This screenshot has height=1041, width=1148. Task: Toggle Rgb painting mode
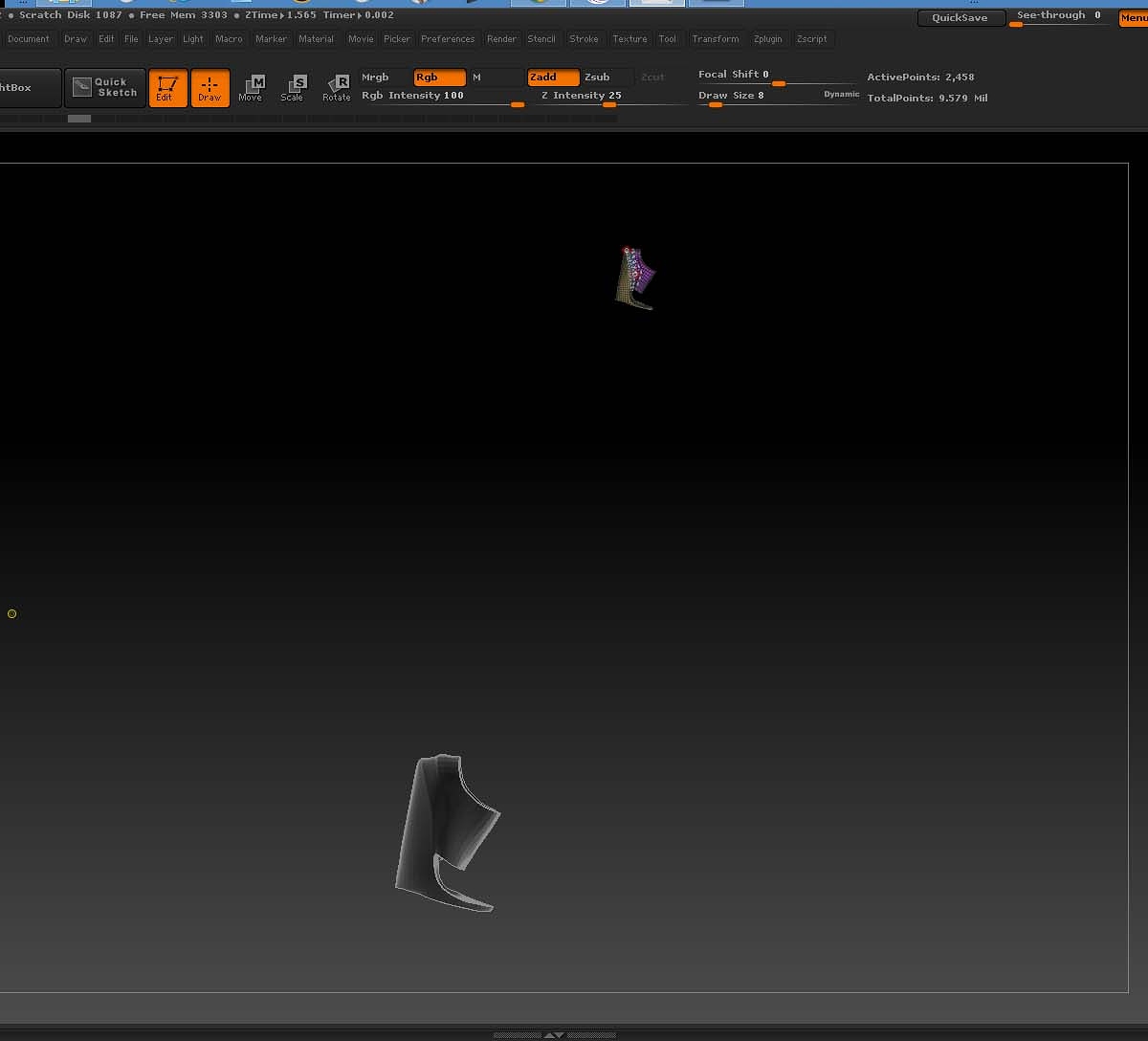tap(440, 78)
